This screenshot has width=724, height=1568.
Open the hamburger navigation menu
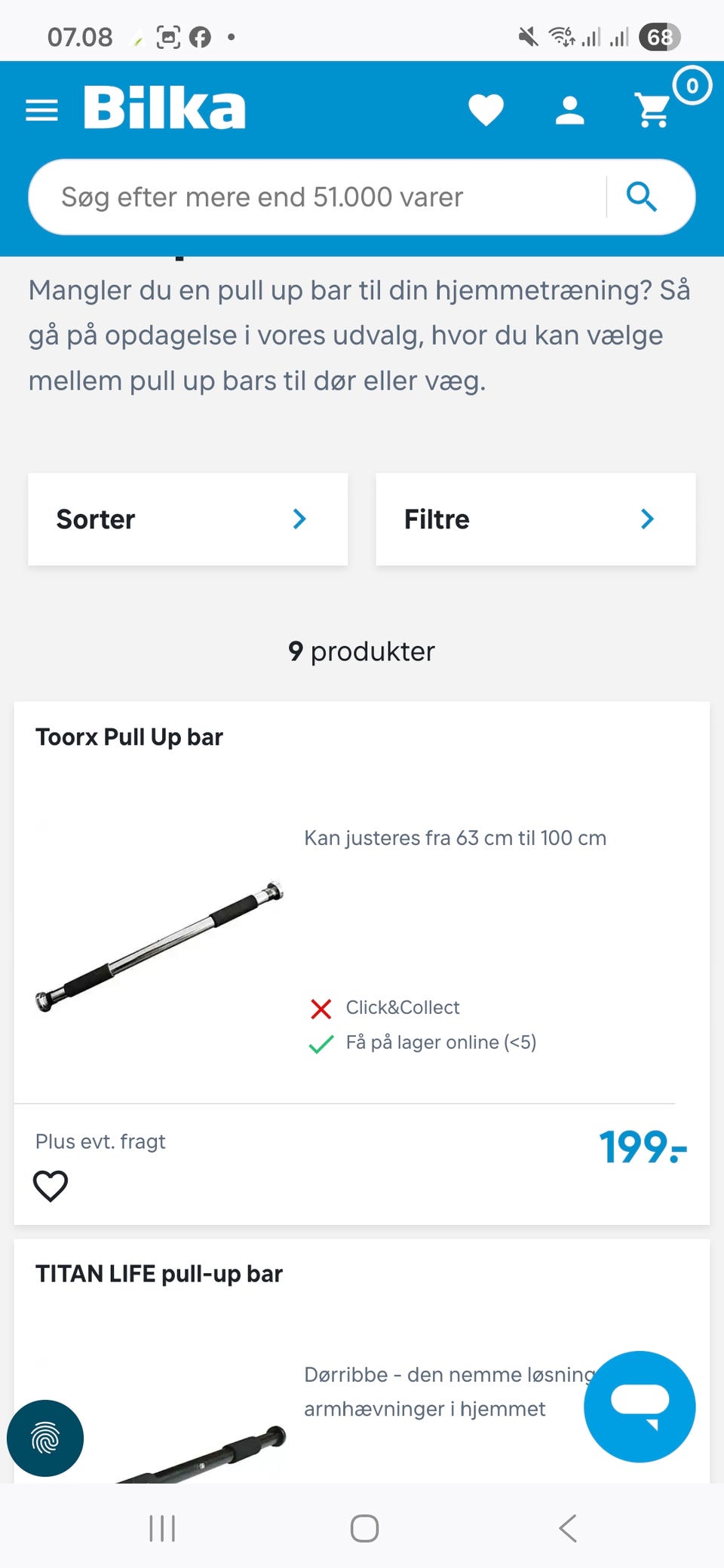click(41, 110)
